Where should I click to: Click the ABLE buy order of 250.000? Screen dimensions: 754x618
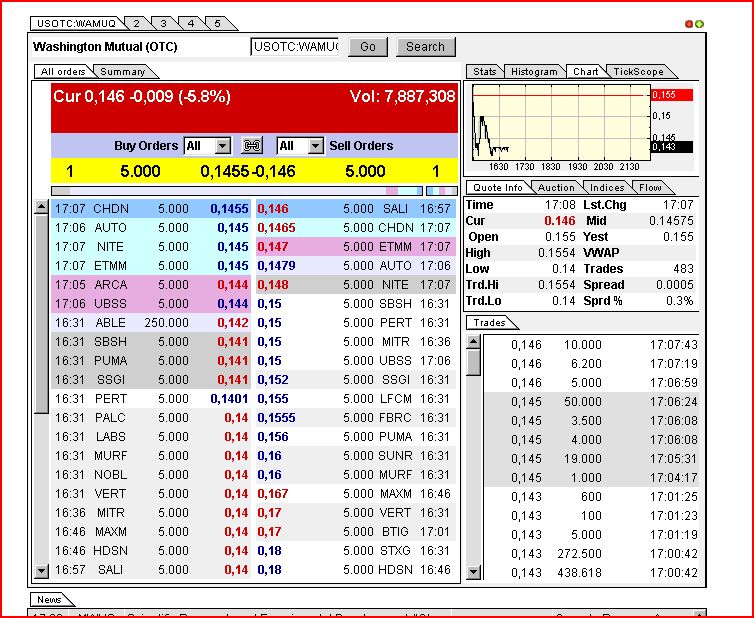(x=151, y=323)
